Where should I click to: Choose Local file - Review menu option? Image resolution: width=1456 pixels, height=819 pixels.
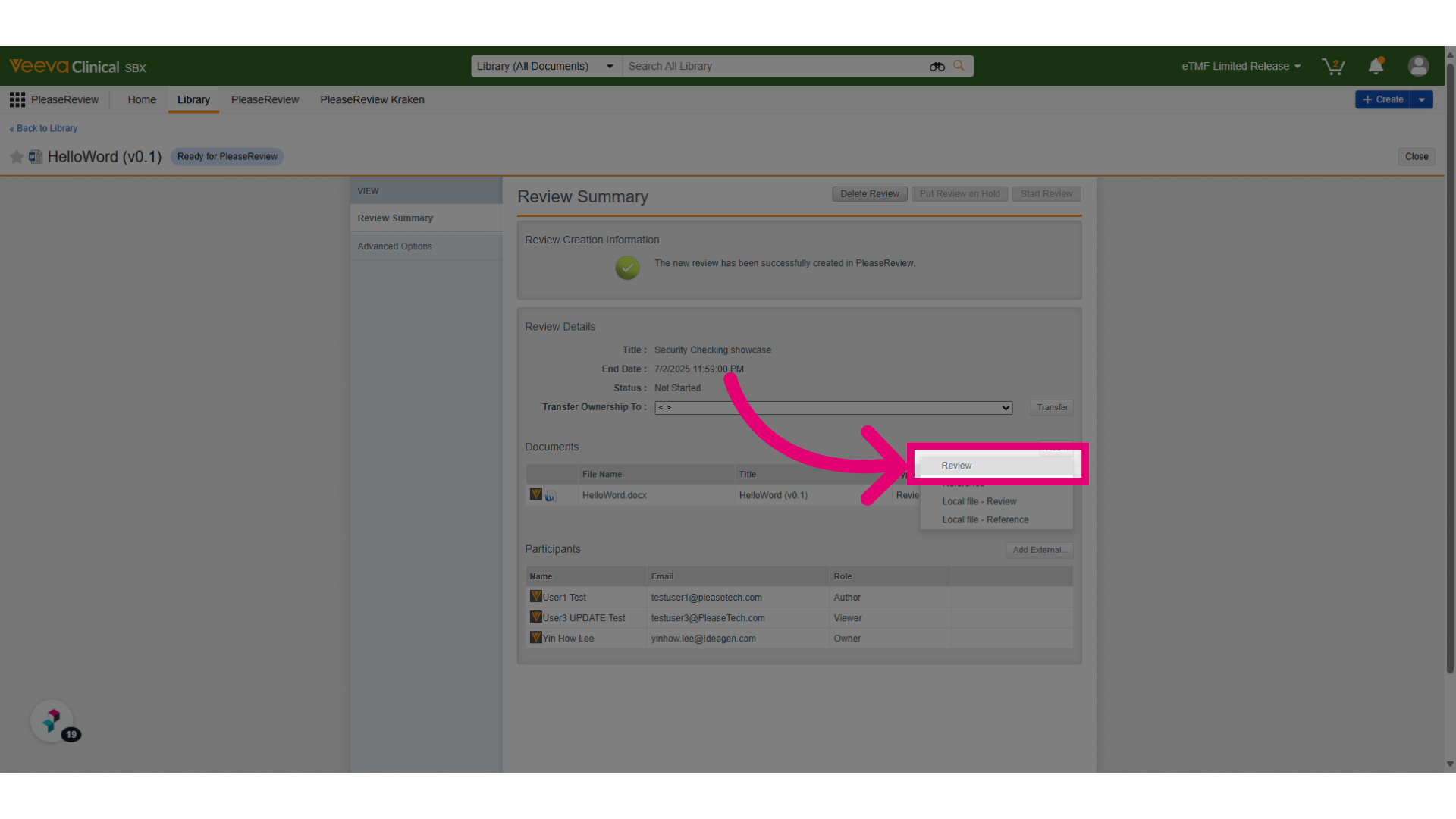(996, 501)
